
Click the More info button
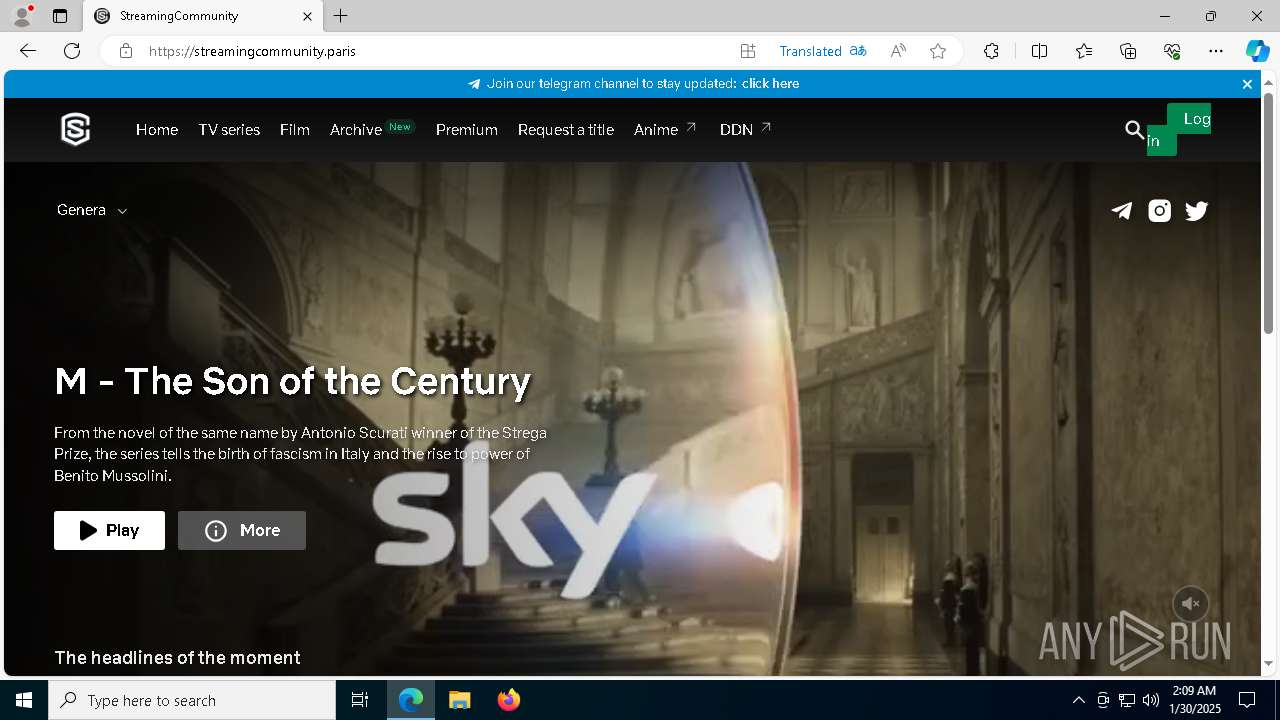point(242,530)
